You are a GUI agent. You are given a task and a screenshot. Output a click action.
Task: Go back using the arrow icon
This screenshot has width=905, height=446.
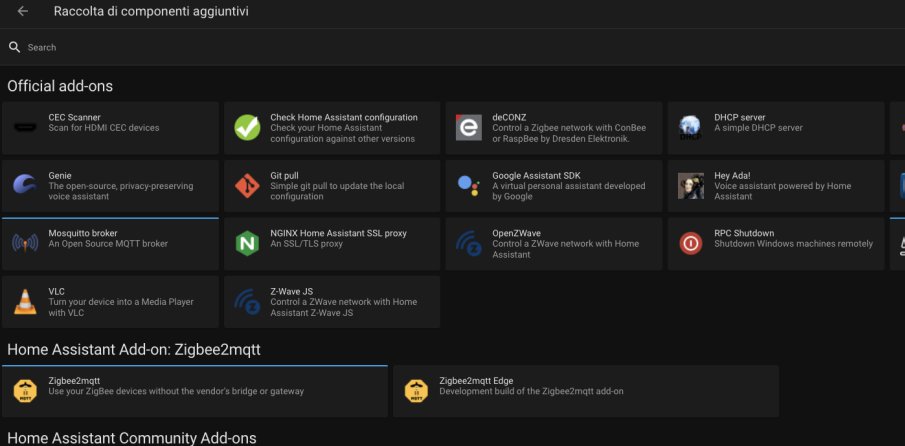coord(23,11)
